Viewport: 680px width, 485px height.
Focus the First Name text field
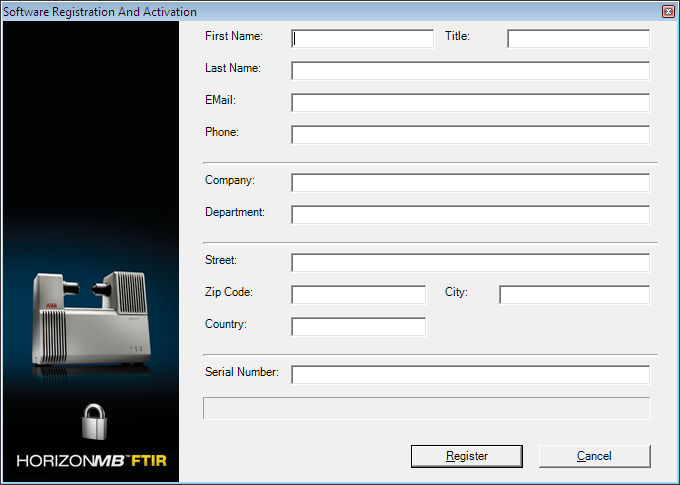363,39
